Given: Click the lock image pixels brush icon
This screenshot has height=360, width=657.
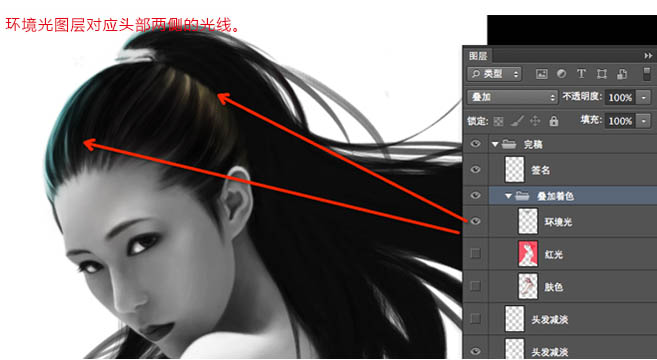Looking at the screenshot, I should (517, 122).
